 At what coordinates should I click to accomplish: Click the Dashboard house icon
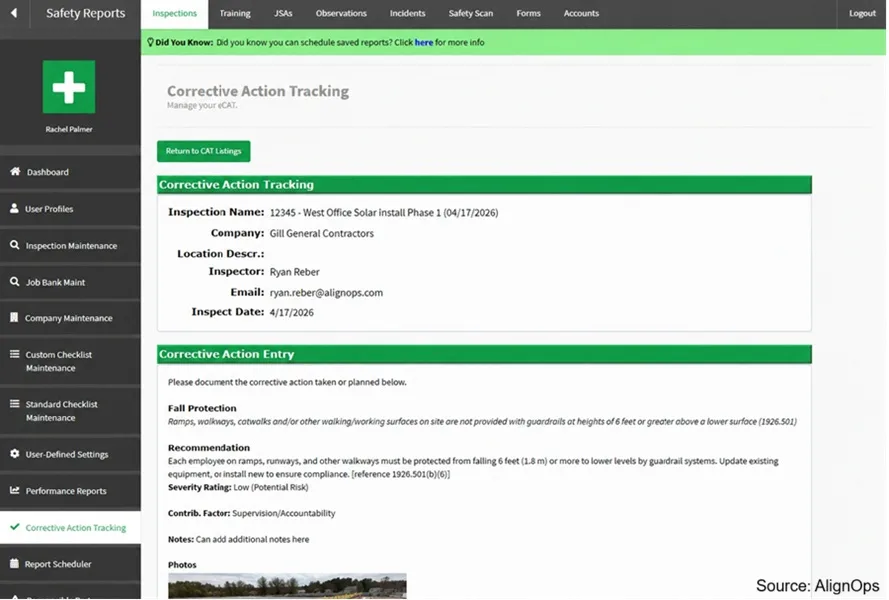(x=15, y=171)
